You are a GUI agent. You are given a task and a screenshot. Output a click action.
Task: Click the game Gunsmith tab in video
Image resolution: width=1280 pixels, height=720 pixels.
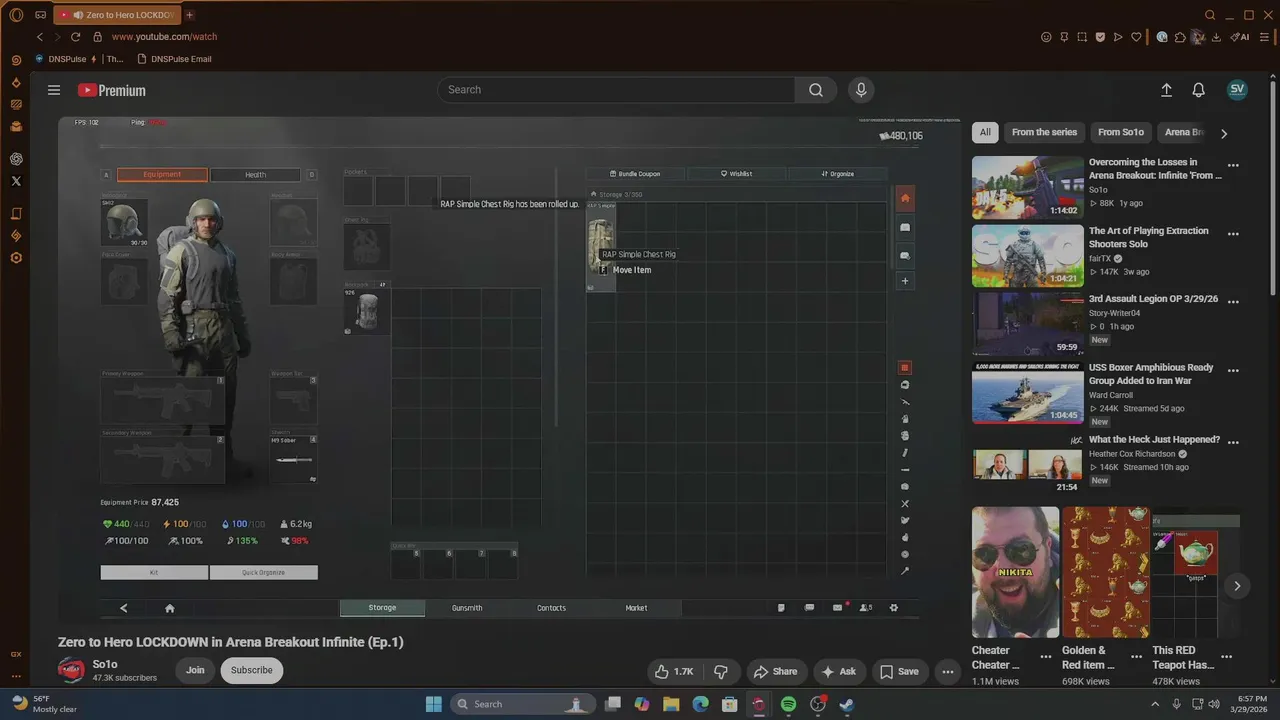[x=467, y=608]
